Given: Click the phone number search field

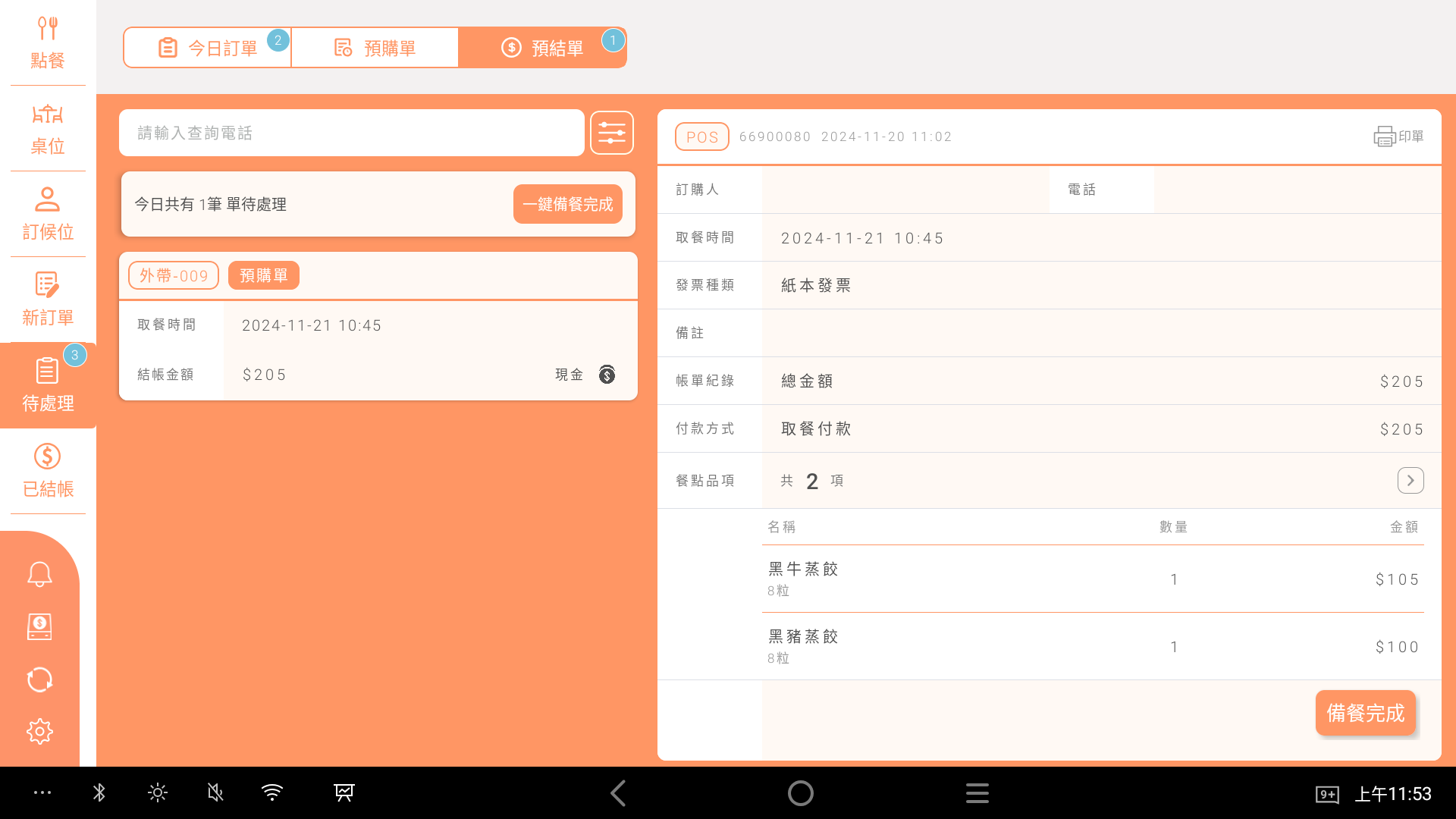Looking at the screenshot, I should [351, 133].
